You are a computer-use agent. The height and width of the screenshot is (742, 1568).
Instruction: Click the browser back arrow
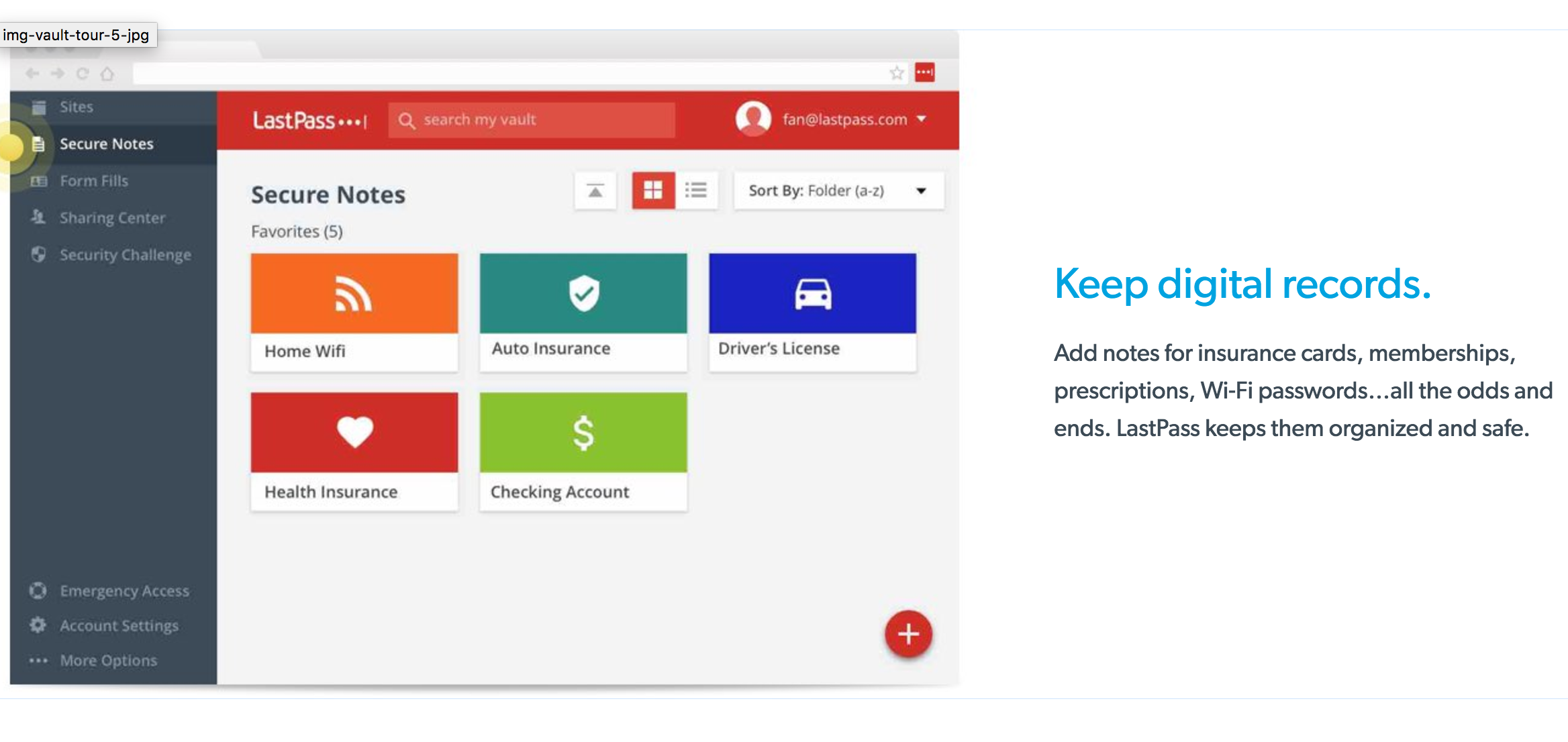[32, 73]
